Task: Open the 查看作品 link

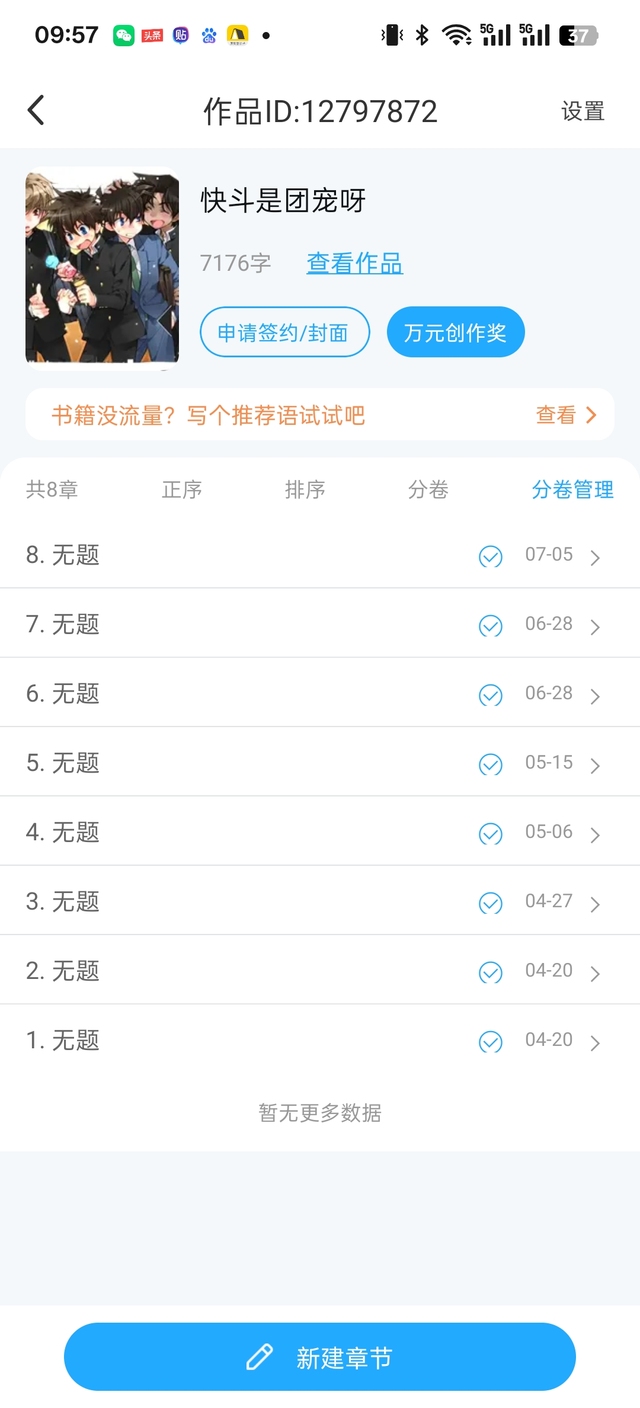Action: click(354, 263)
